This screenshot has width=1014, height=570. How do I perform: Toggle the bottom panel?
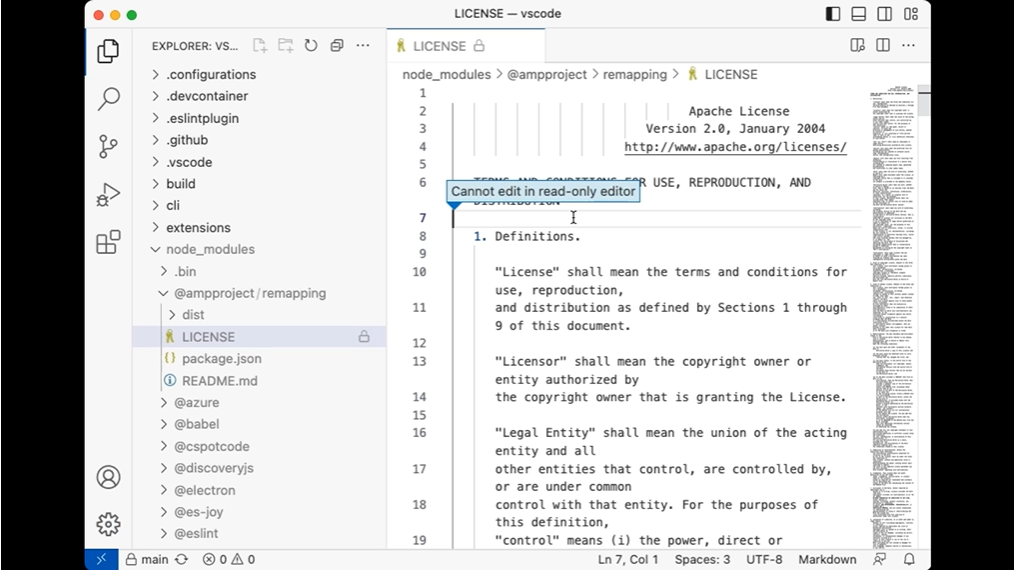[859, 14]
